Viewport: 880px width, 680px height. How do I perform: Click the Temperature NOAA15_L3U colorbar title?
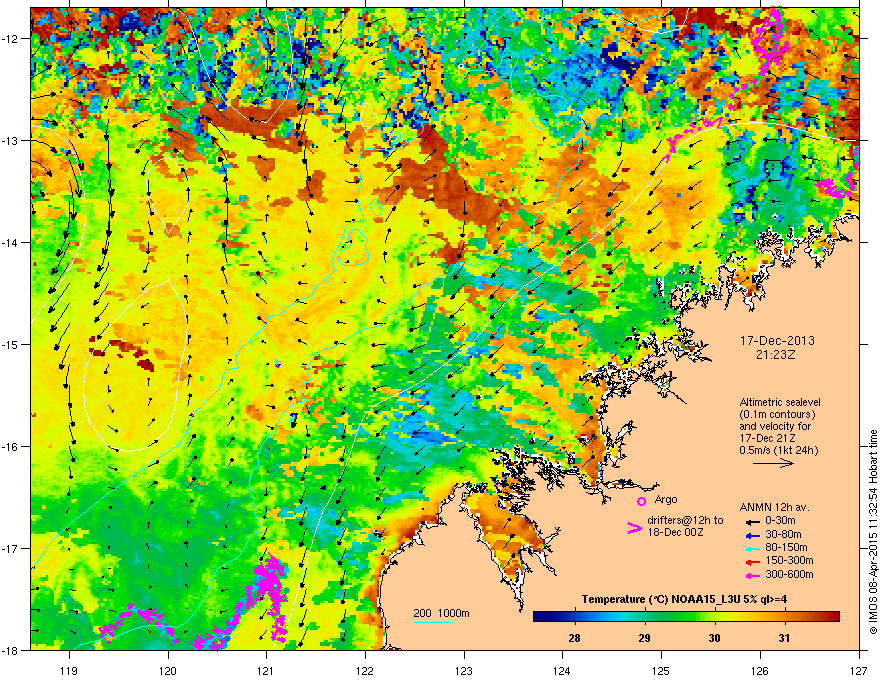point(684,599)
